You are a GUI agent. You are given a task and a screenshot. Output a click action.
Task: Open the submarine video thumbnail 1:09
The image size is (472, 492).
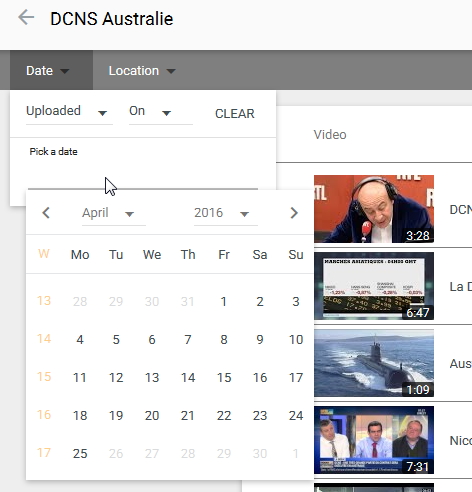(374, 363)
